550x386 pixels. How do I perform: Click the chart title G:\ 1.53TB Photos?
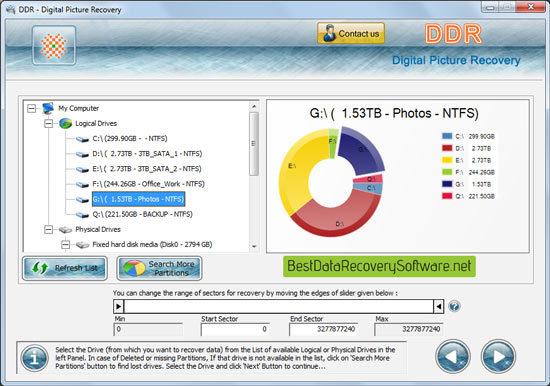point(394,113)
